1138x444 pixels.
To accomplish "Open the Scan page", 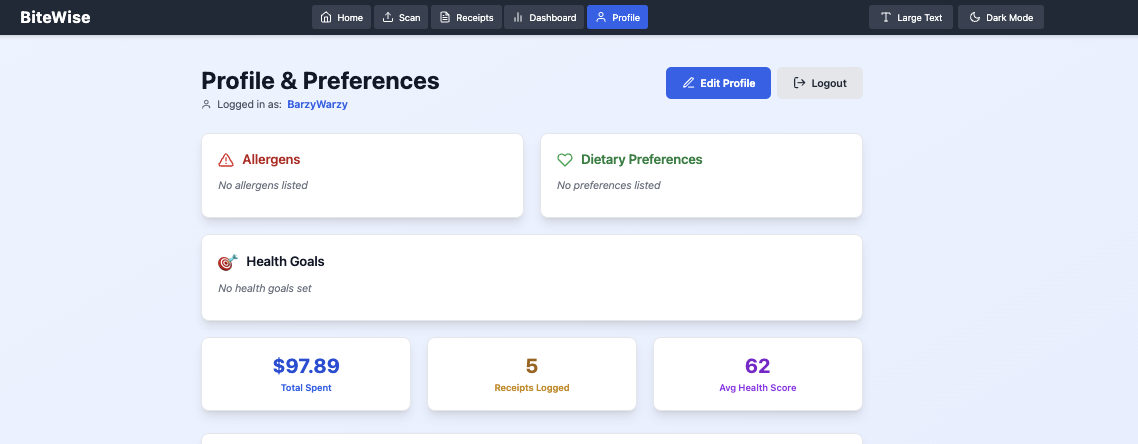I will 401,17.
